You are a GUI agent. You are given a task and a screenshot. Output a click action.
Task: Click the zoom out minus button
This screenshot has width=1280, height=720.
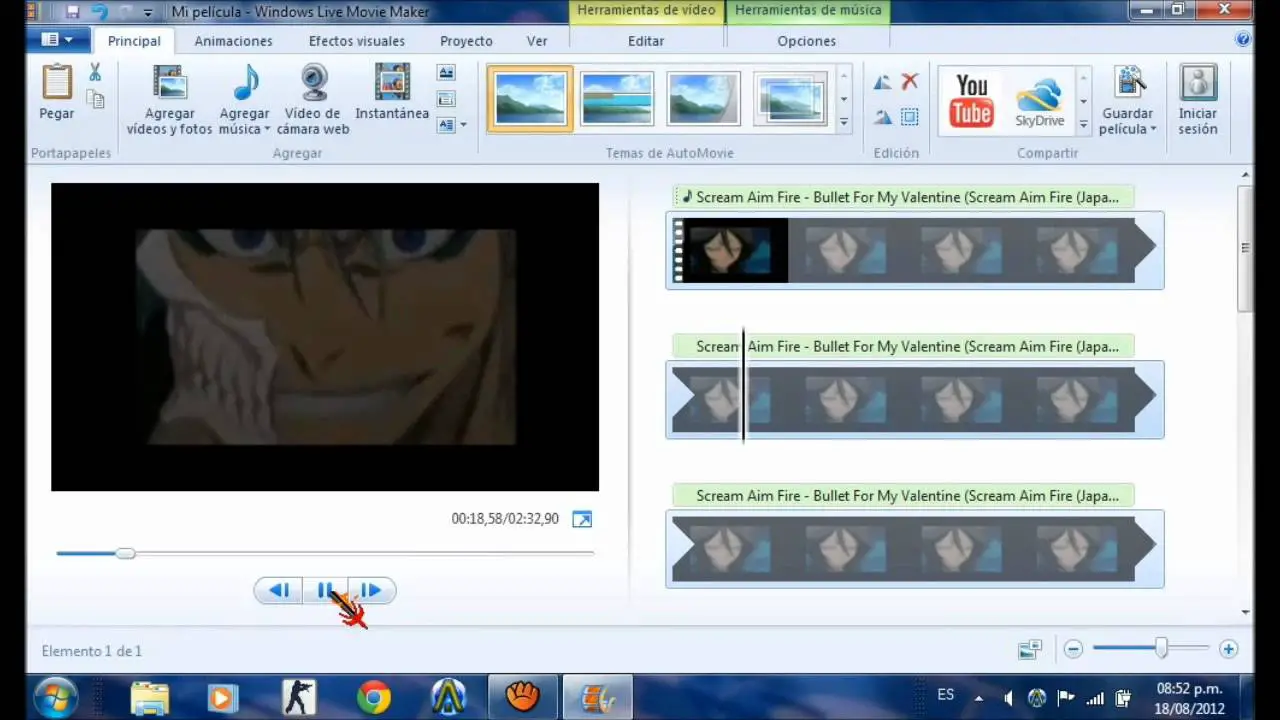pos(1073,649)
